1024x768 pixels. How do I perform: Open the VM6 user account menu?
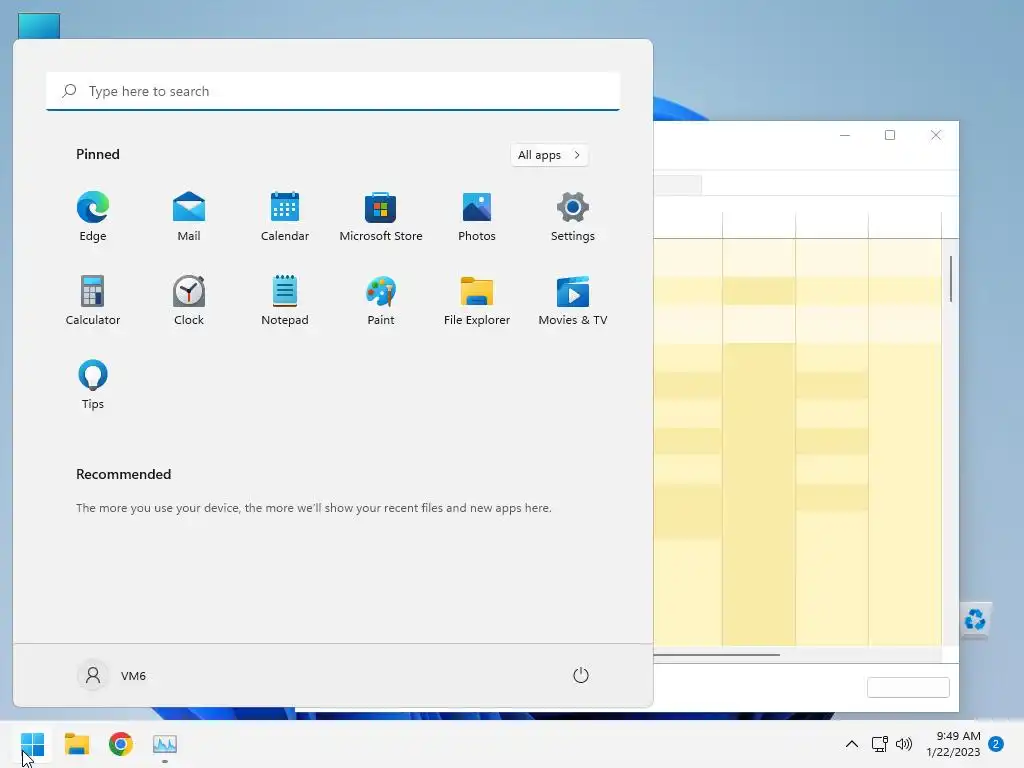pos(112,675)
